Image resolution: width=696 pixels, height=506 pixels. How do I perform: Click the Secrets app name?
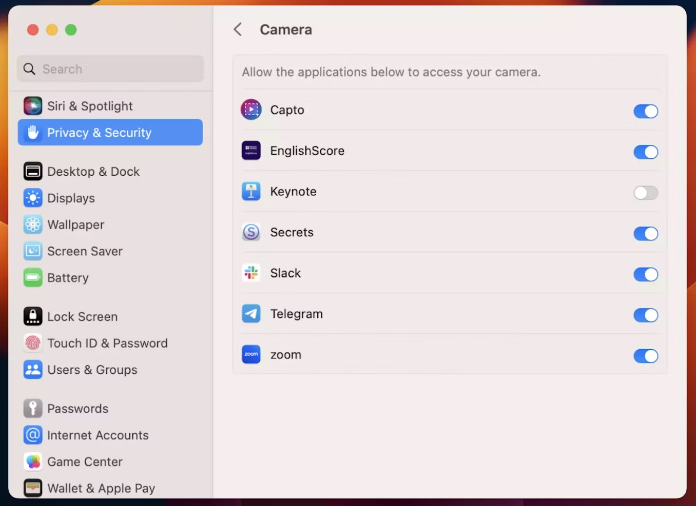point(292,232)
